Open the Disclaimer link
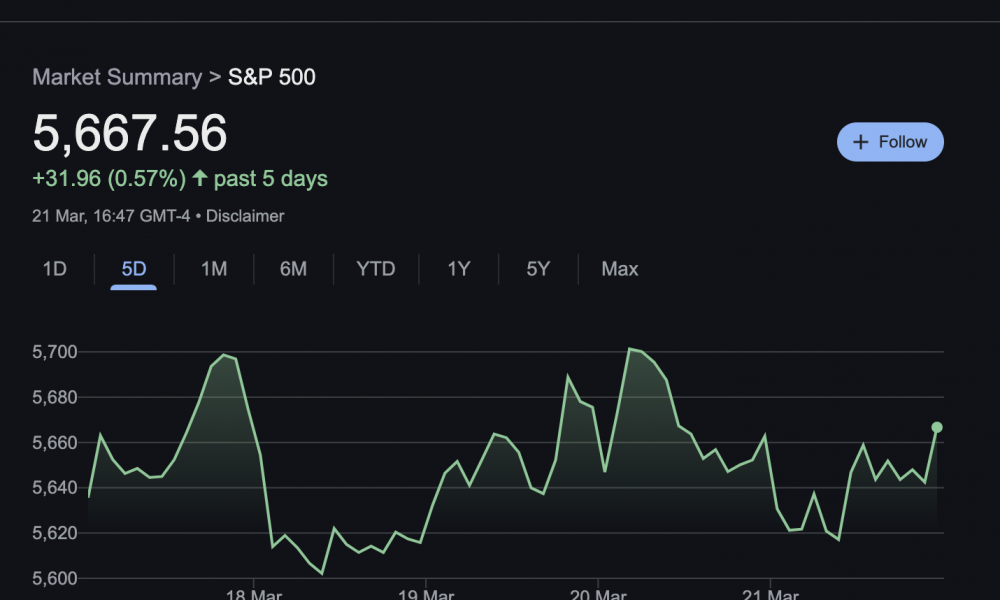1000x600 pixels. 245,216
